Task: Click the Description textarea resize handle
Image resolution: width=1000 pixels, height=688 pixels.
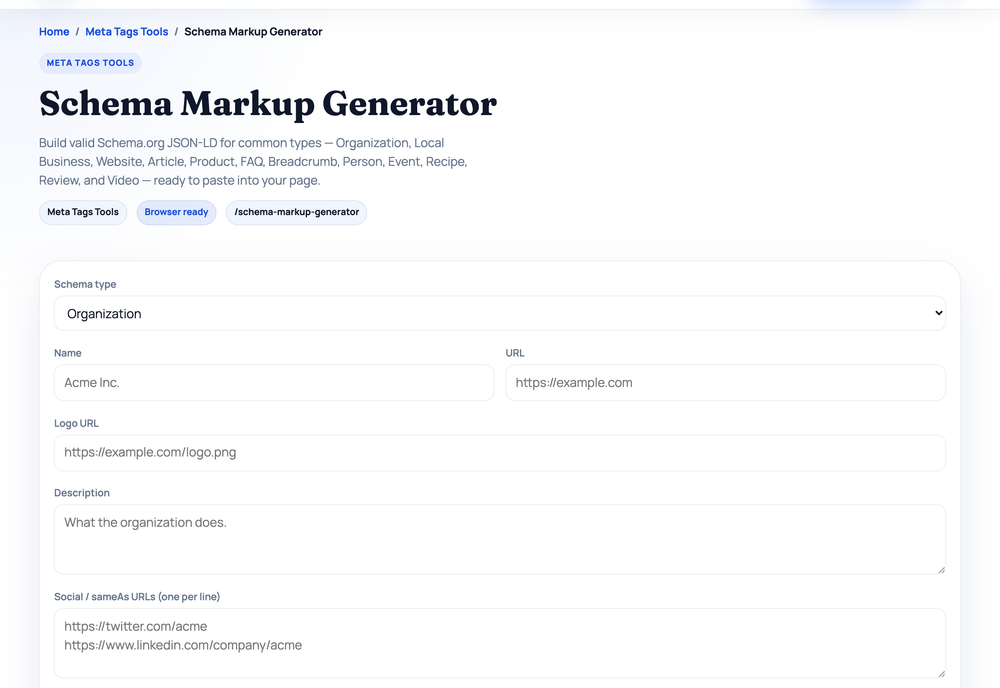Action: (x=941, y=570)
